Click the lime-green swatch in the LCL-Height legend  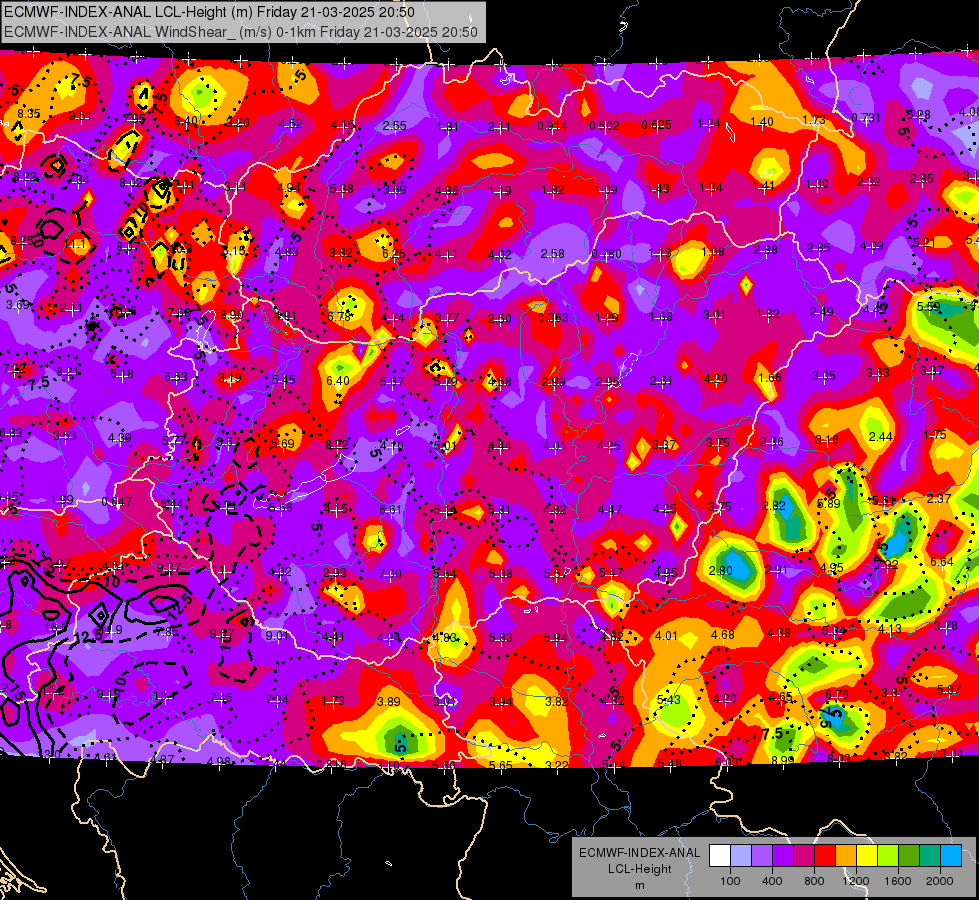coord(888,856)
